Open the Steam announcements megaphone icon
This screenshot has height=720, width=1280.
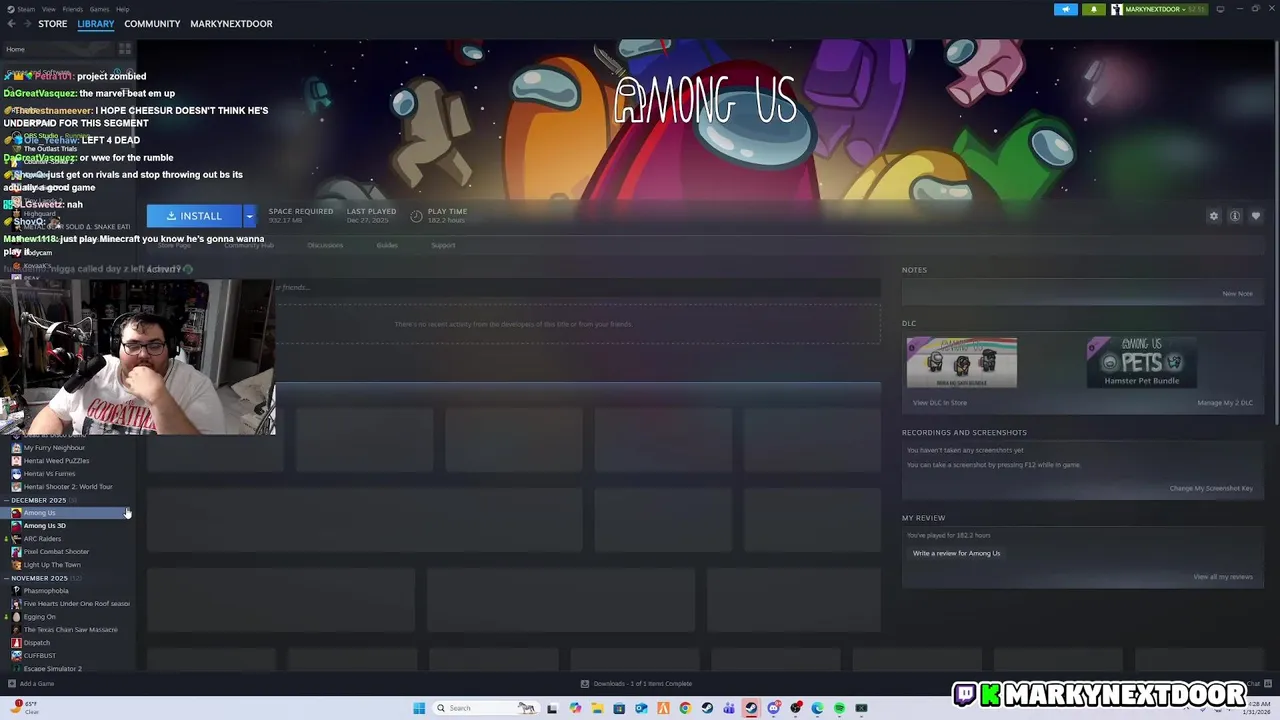coord(1066,9)
